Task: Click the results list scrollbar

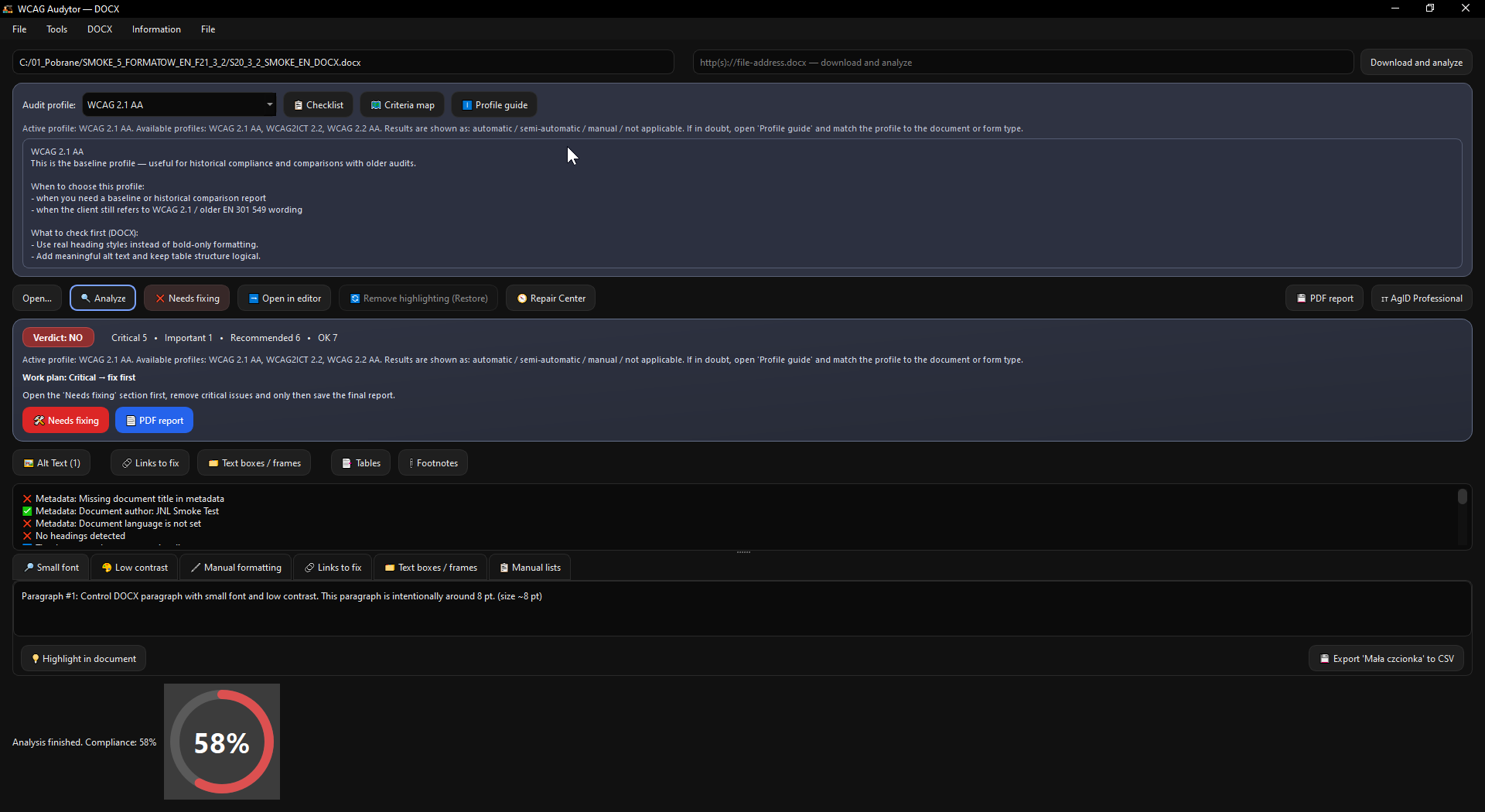Action: point(1463,517)
